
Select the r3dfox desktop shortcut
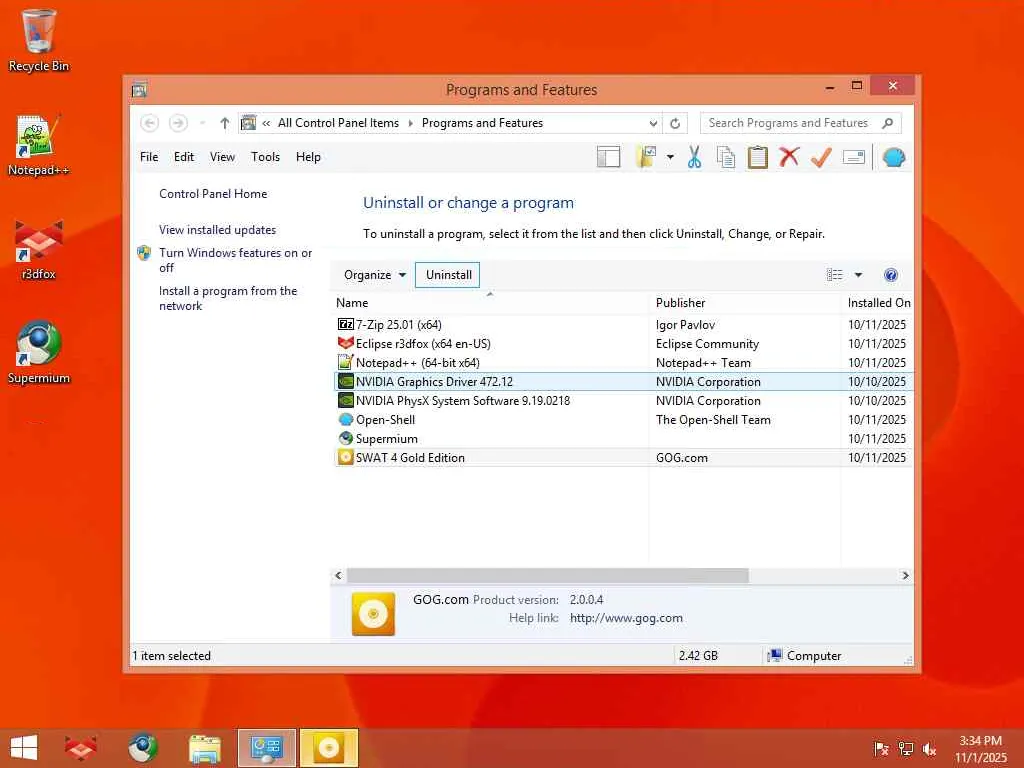click(x=39, y=249)
